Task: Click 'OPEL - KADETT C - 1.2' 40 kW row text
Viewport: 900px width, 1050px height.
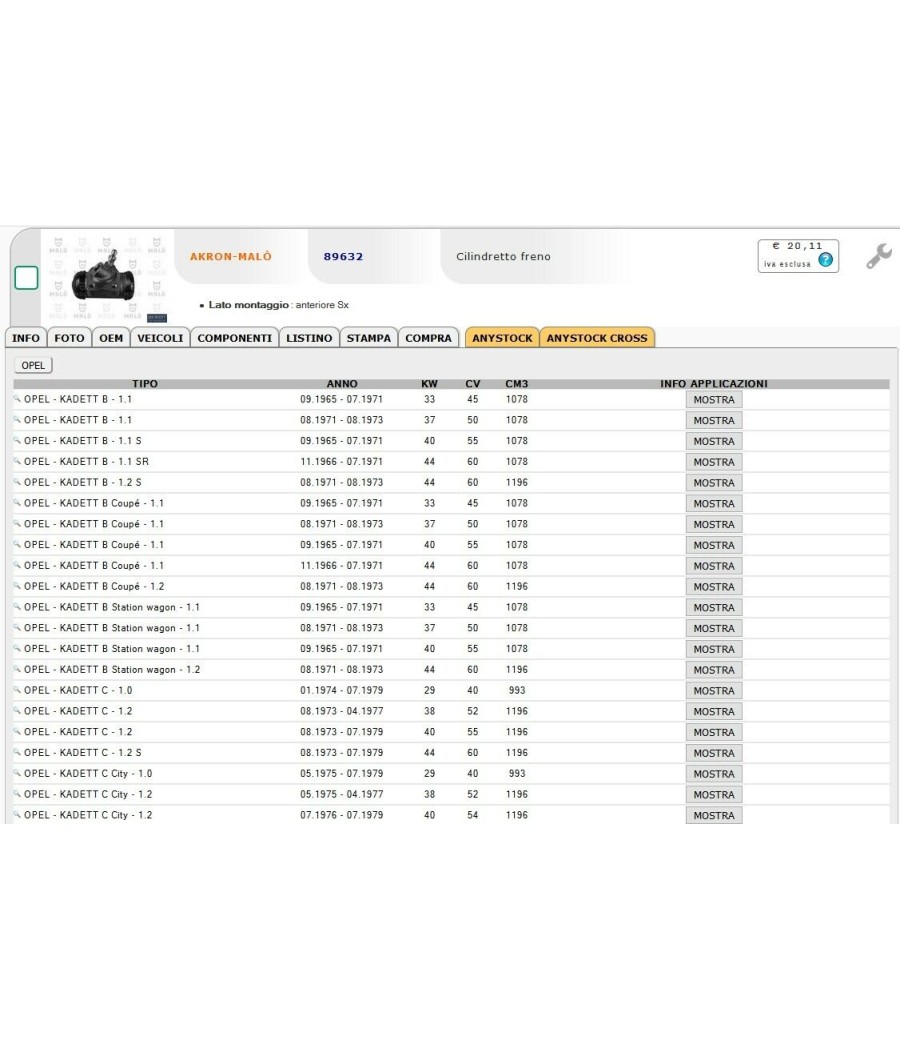Action: coord(78,731)
